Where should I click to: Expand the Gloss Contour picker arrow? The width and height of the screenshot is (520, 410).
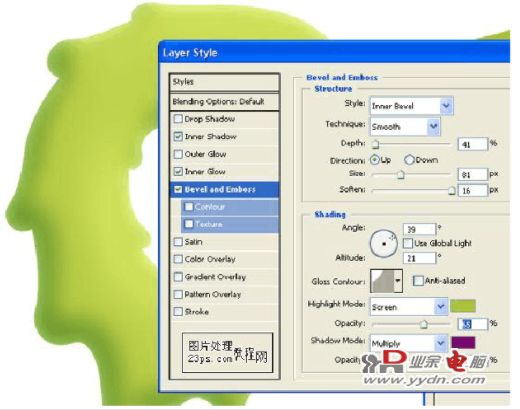coord(398,281)
